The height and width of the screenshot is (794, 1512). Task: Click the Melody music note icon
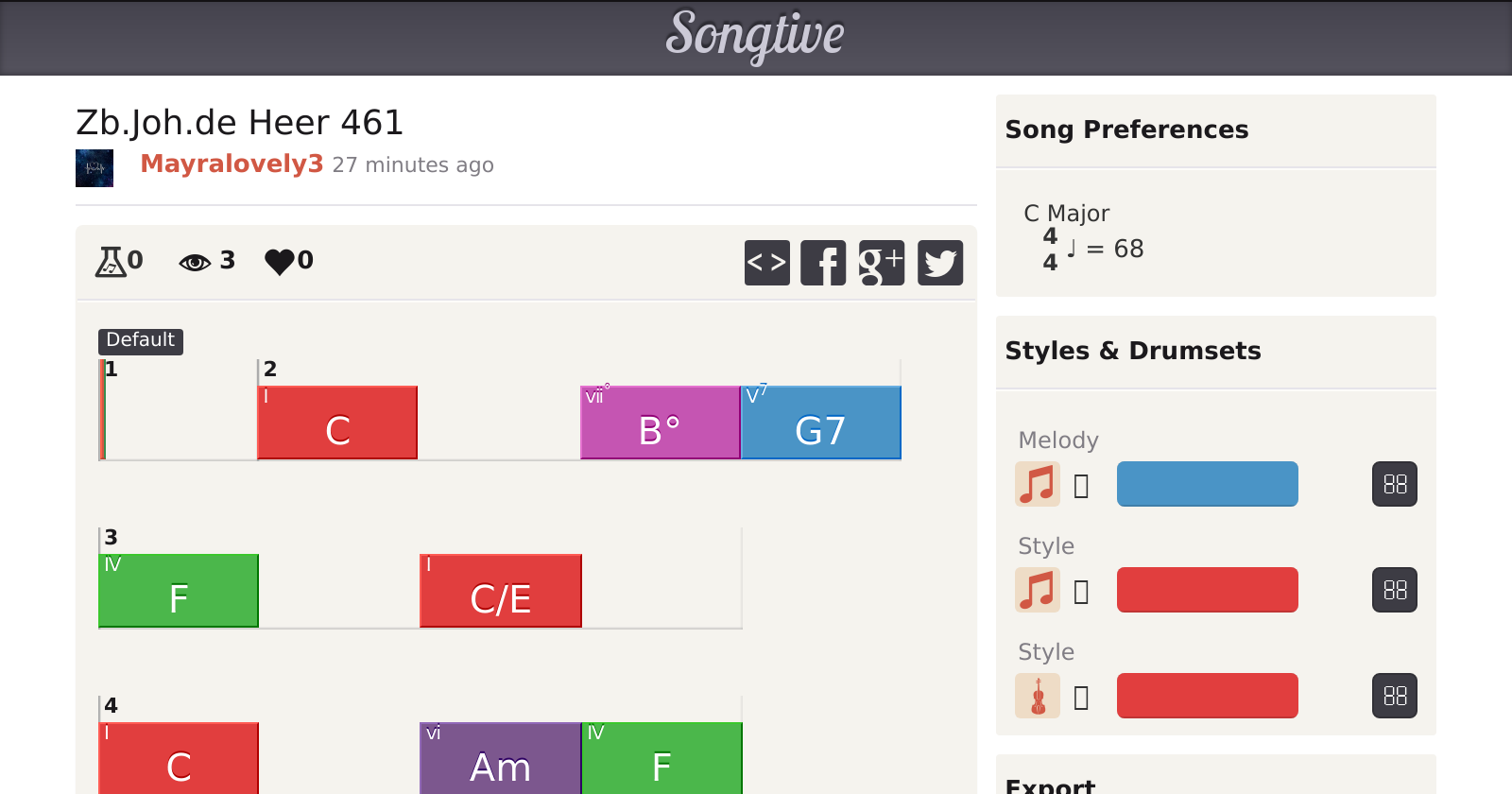tap(1038, 484)
